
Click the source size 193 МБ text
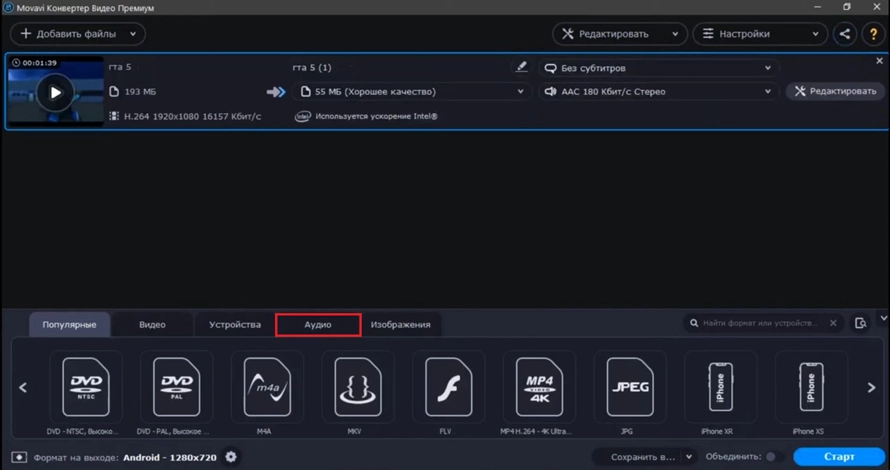click(140, 91)
